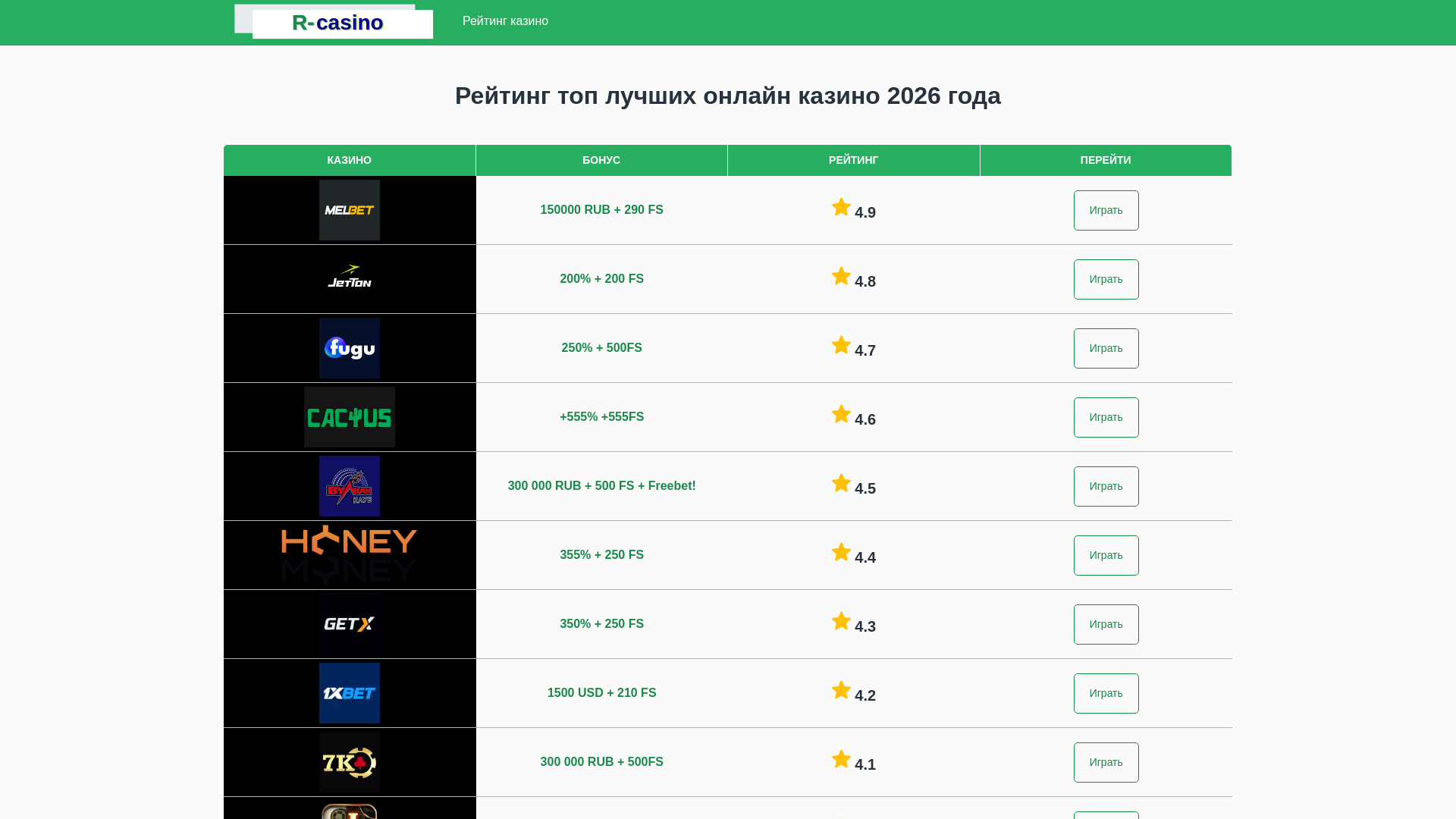Click the 4.9 rating value
Image resolution: width=1456 pixels, height=819 pixels.
click(865, 212)
